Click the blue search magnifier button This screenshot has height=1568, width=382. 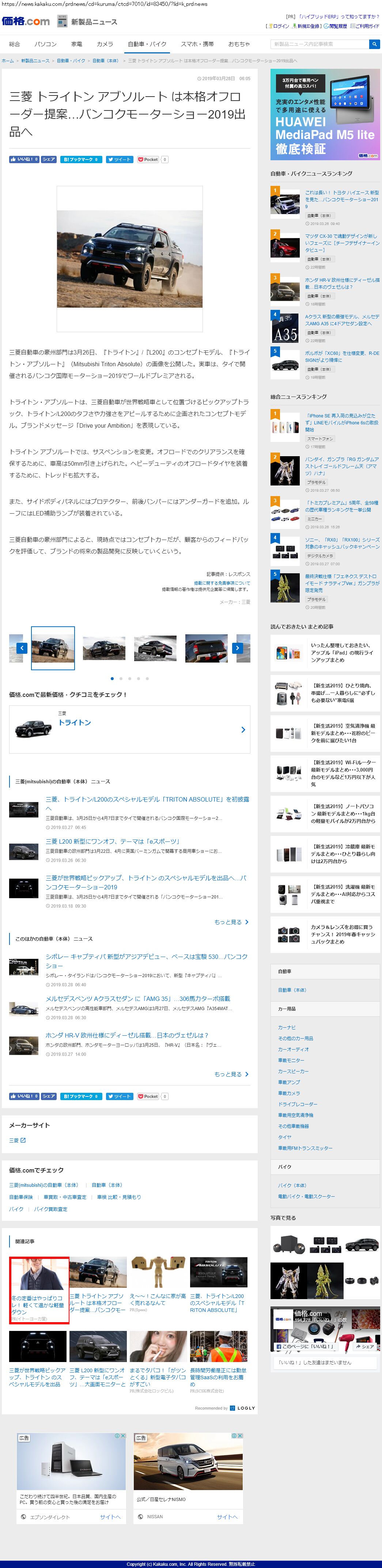pos(374,44)
